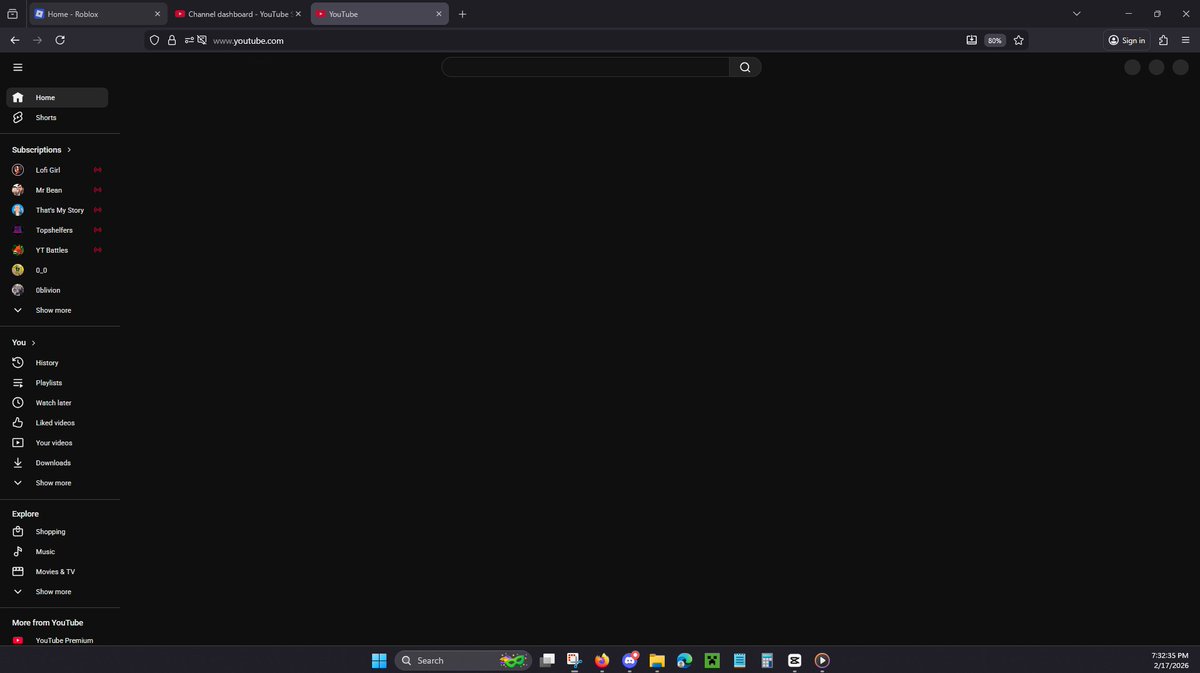Open Discord from the taskbar
Image resolution: width=1200 pixels, height=673 pixels.
630,660
